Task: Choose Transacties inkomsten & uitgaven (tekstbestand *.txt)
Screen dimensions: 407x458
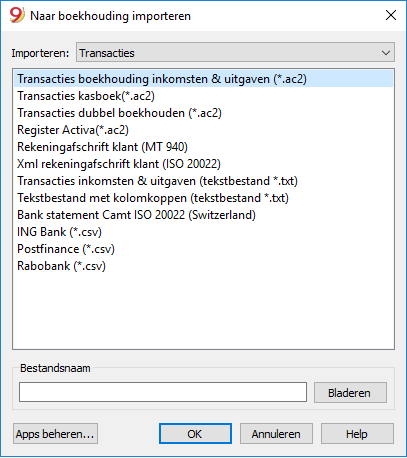Action: (x=203, y=181)
